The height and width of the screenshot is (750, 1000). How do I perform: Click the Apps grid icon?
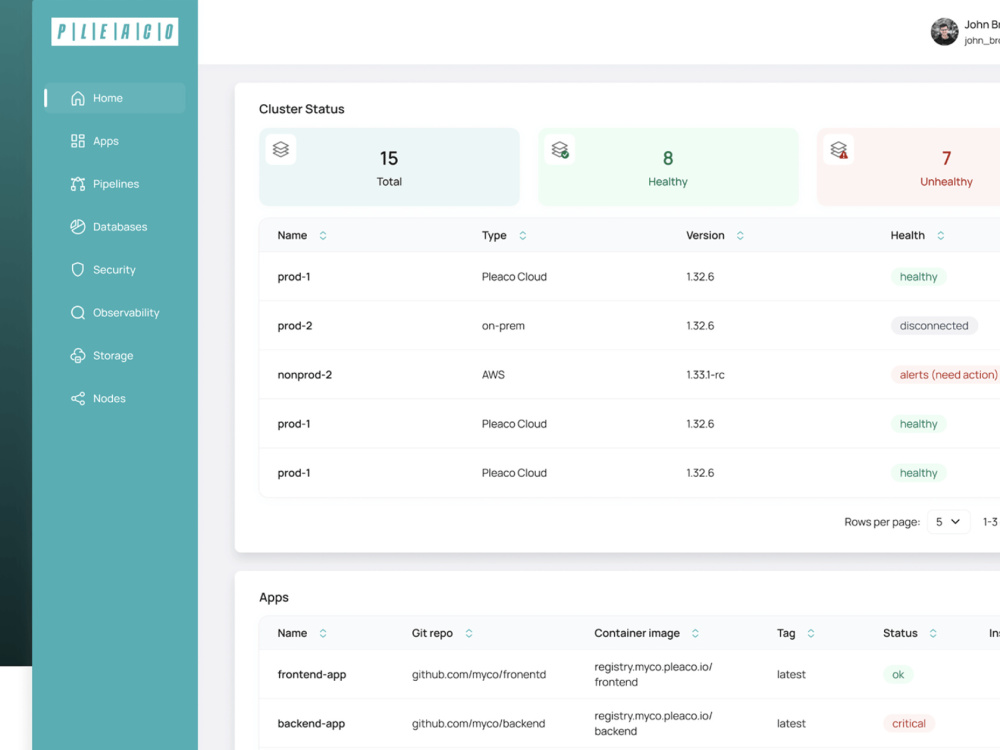click(78, 141)
